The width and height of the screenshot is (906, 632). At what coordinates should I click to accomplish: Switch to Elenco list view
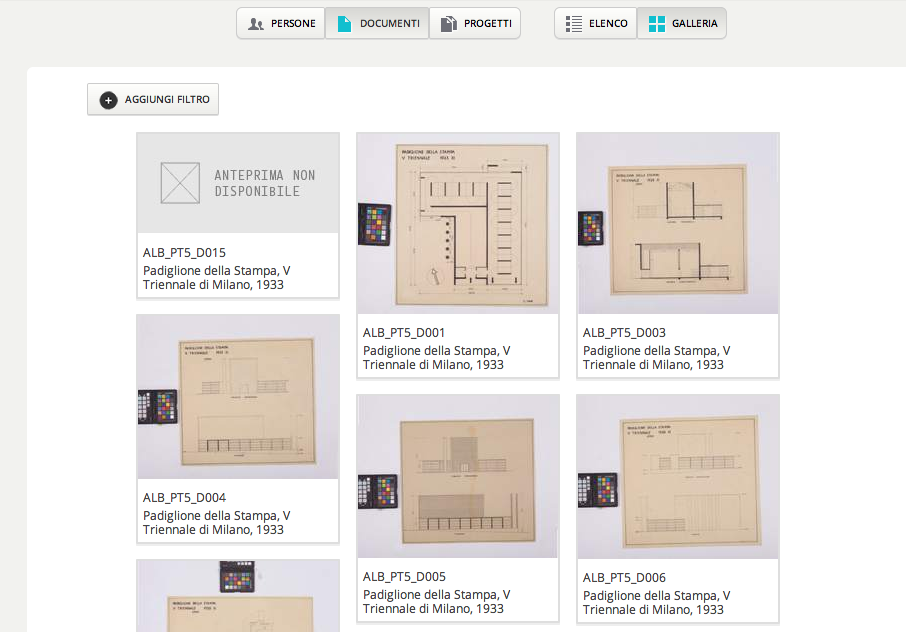[x=596, y=23]
